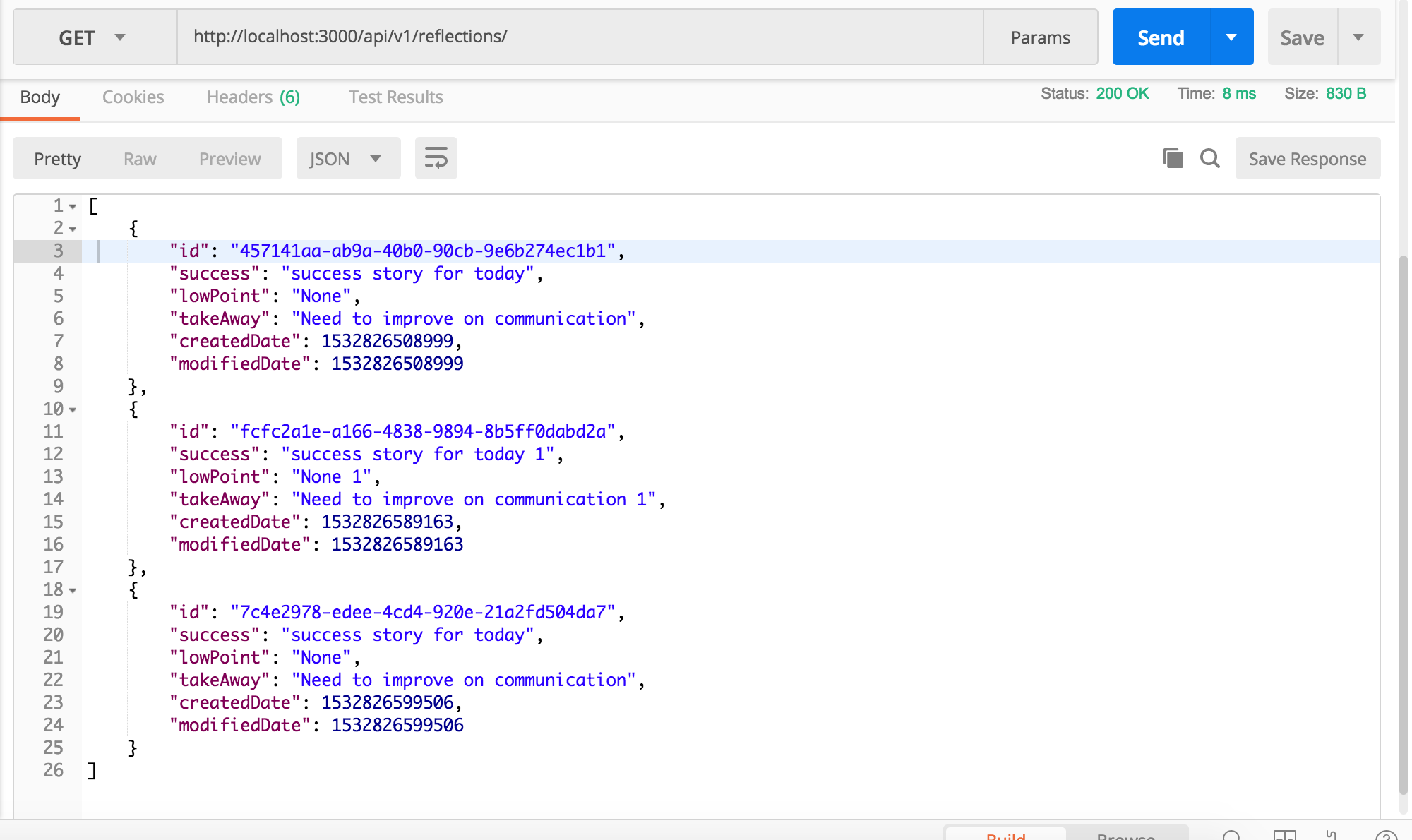Copy response to clipboard icon

[1173, 158]
